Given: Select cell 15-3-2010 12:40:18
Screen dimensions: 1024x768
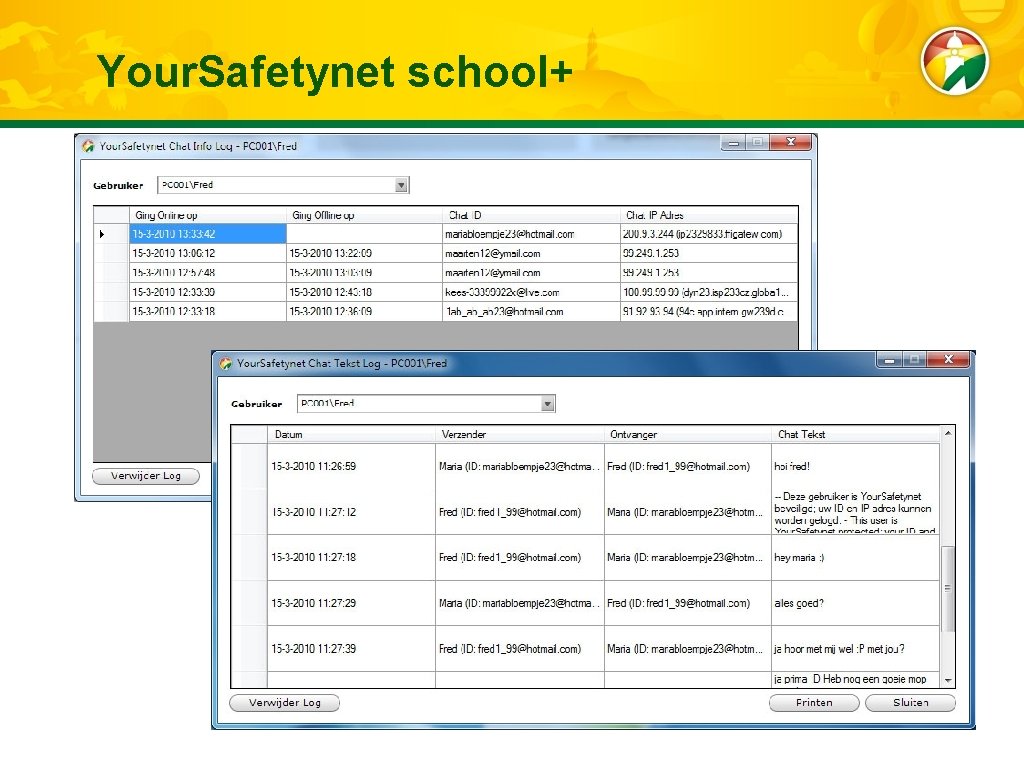Looking at the screenshot, I should click(364, 292).
